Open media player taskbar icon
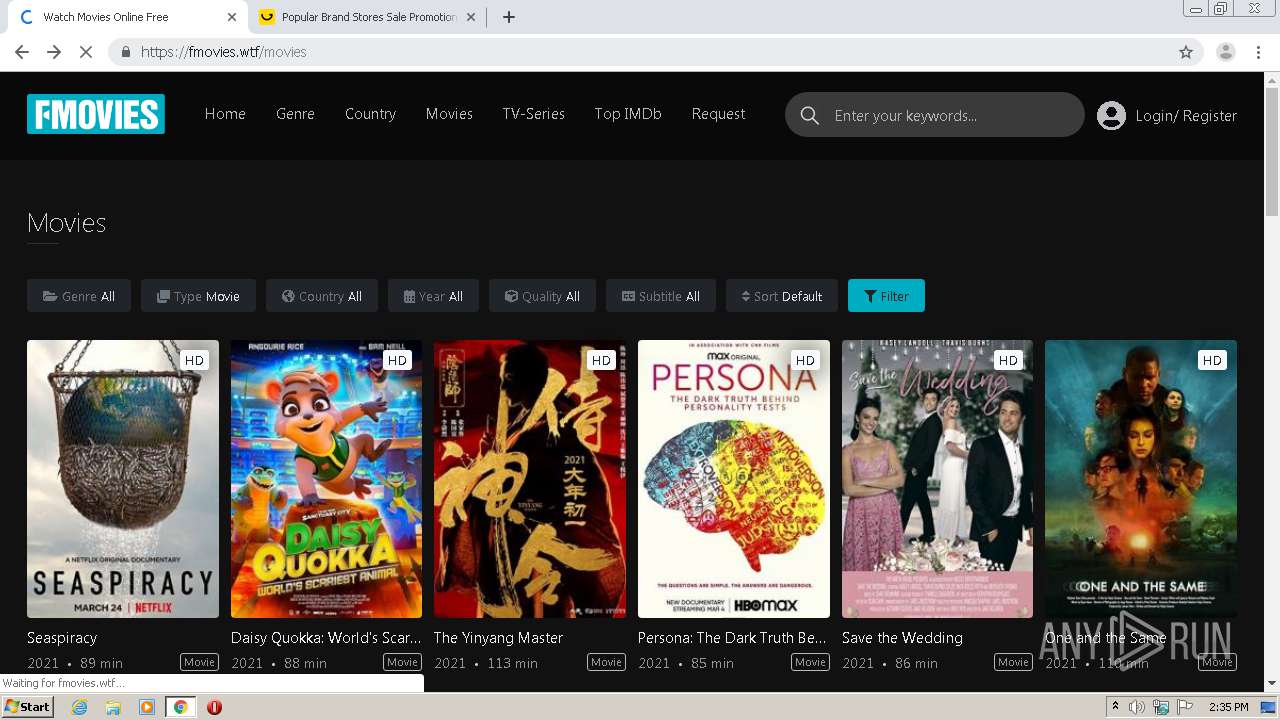This screenshot has width=1280, height=720. click(147, 707)
